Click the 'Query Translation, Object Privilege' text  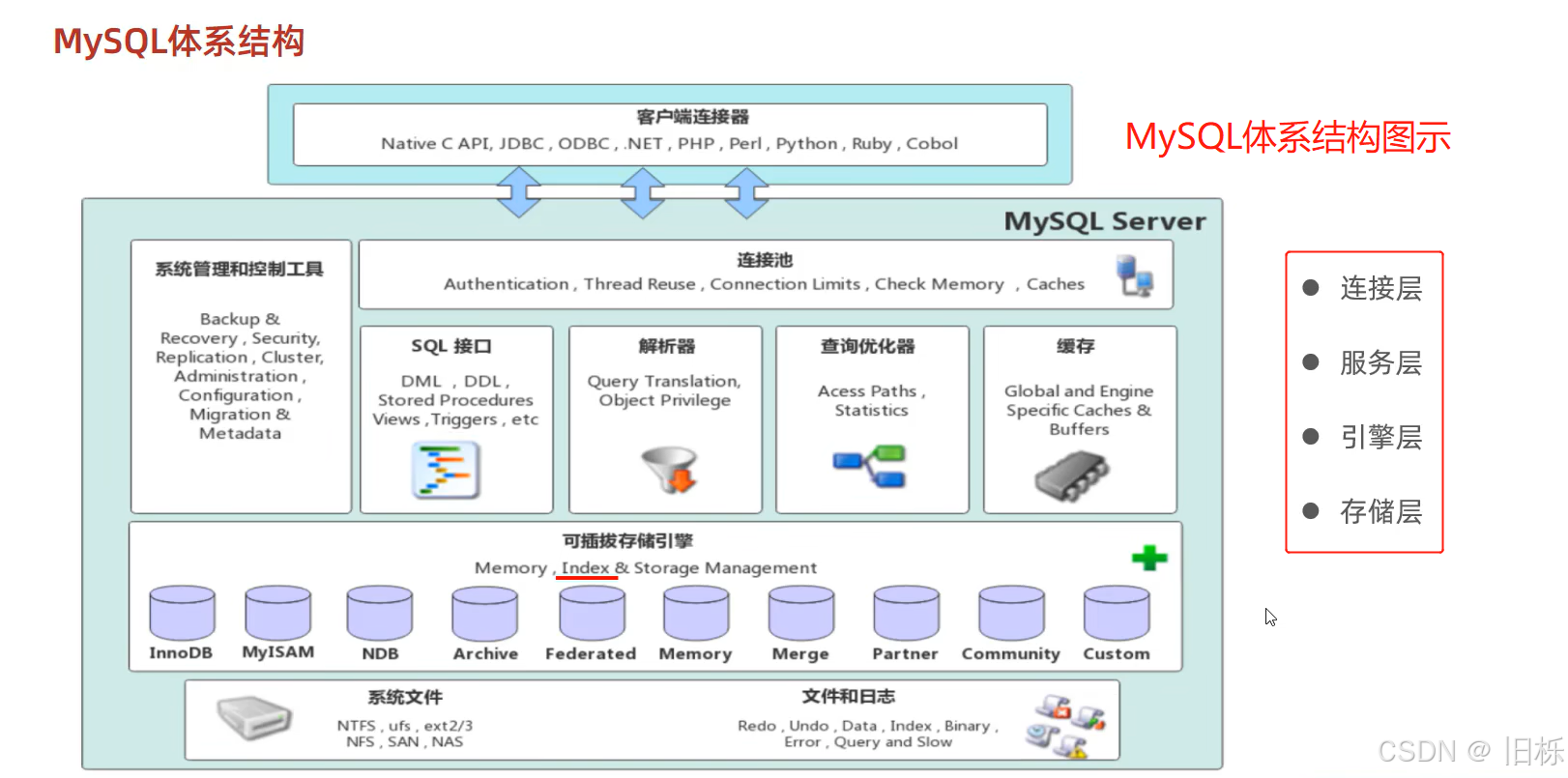pyautogui.click(x=664, y=390)
